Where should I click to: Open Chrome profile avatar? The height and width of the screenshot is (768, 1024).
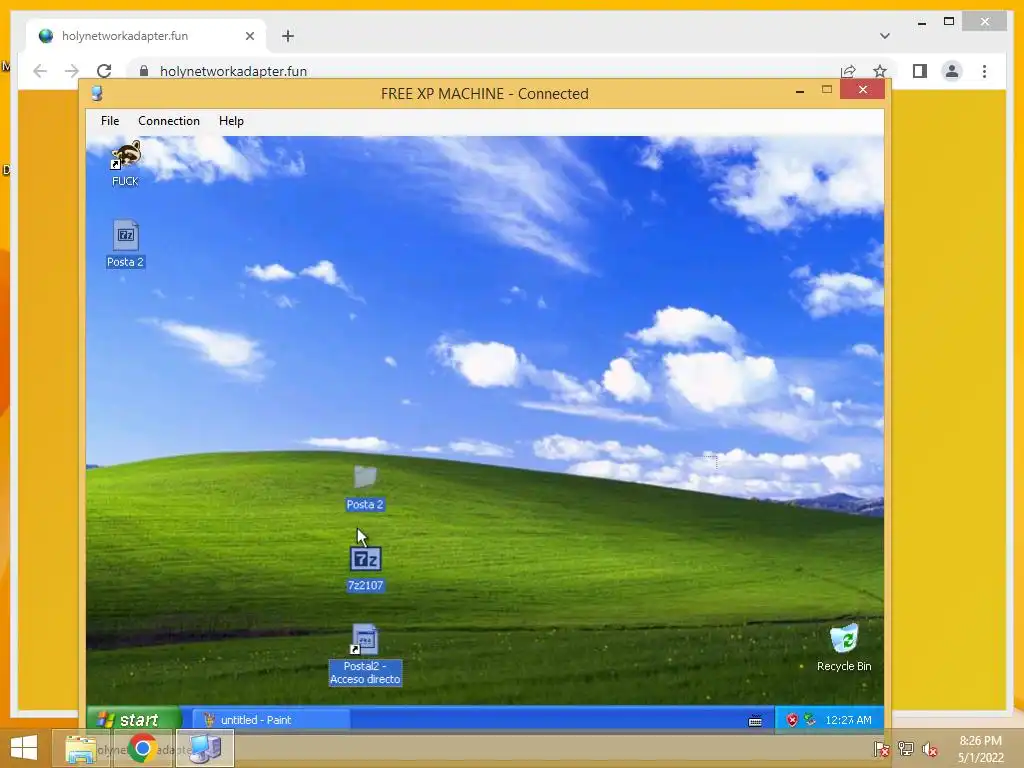[x=952, y=71]
